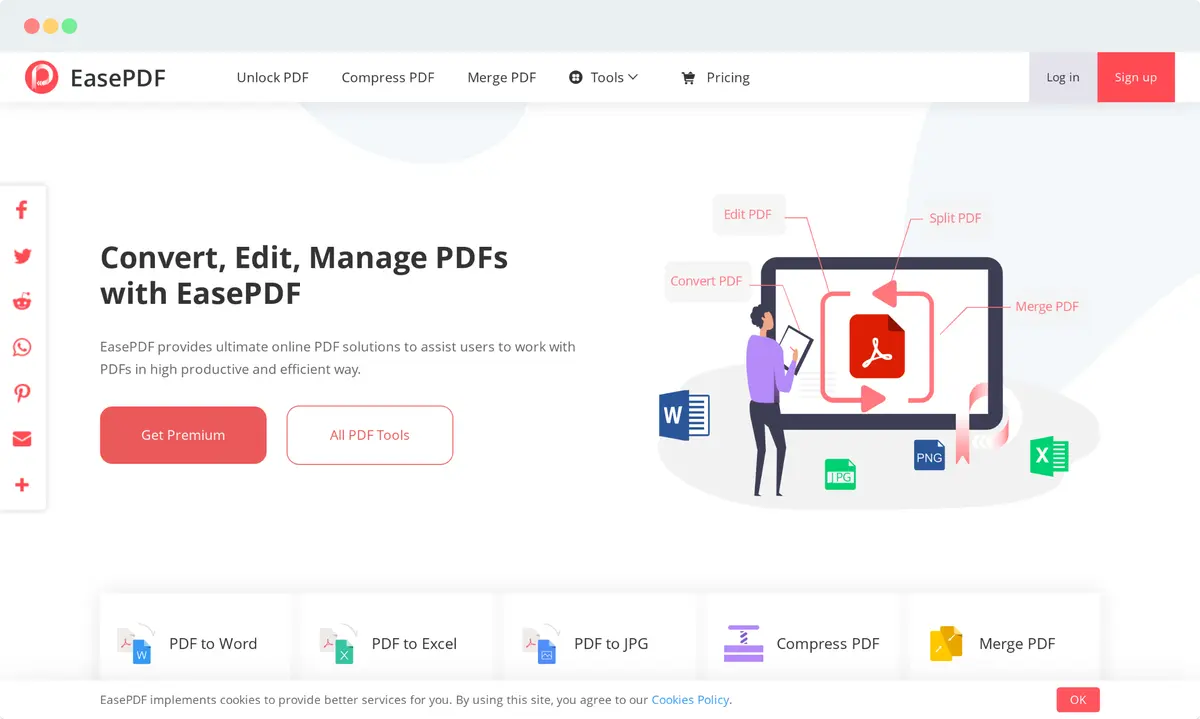Viewport: 1200px width, 719px height.
Task: Click the red PDF icon on monitor
Action: tap(877, 346)
